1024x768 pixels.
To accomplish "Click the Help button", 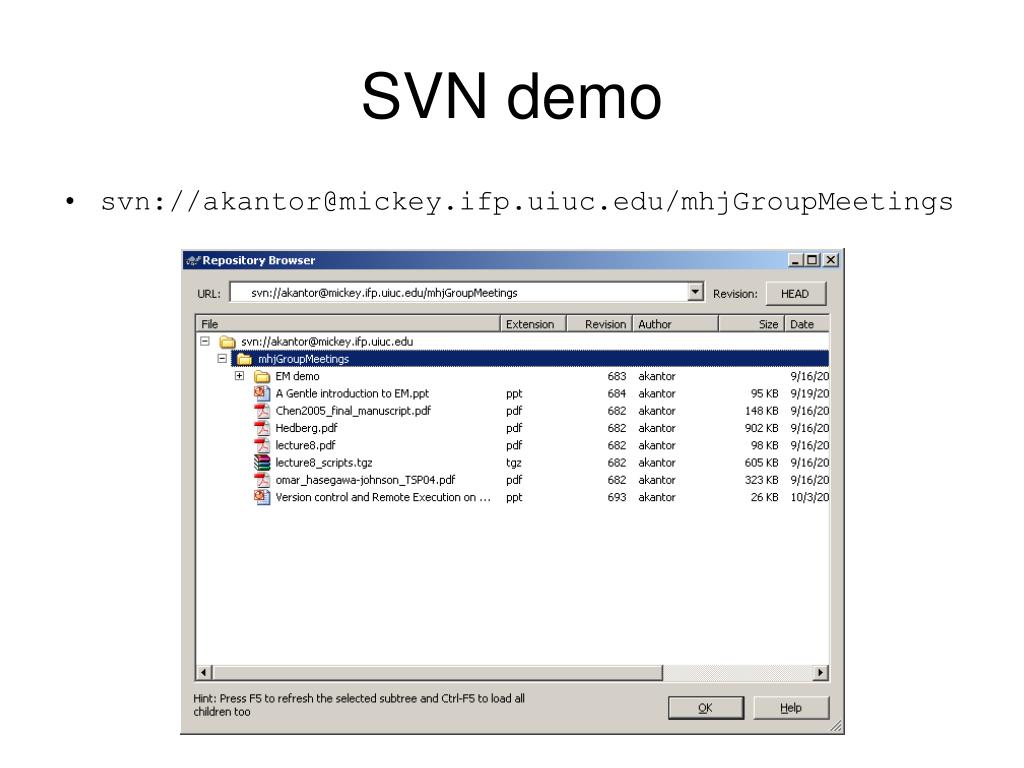I will pos(791,708).
